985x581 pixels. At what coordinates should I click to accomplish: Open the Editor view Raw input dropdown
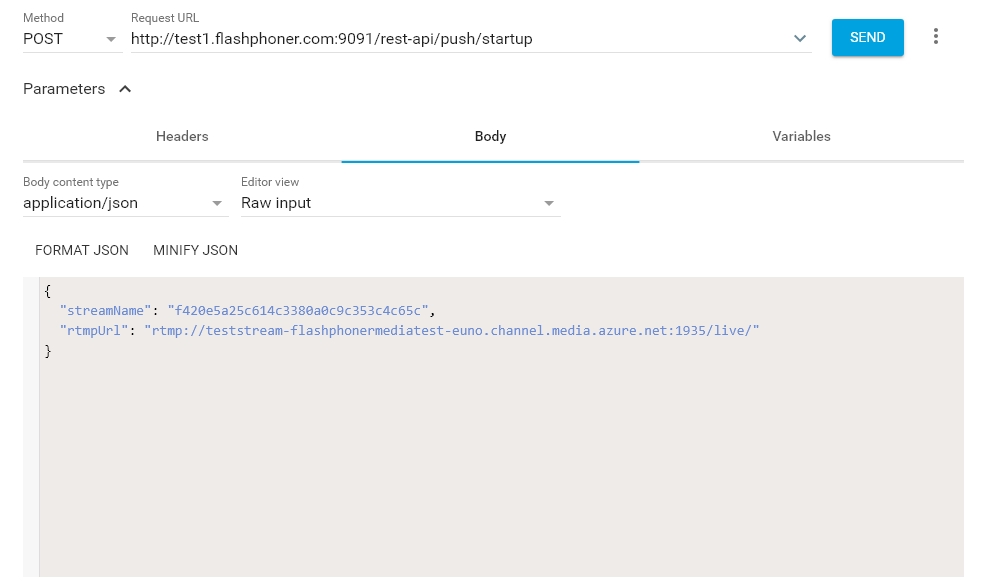397,203
